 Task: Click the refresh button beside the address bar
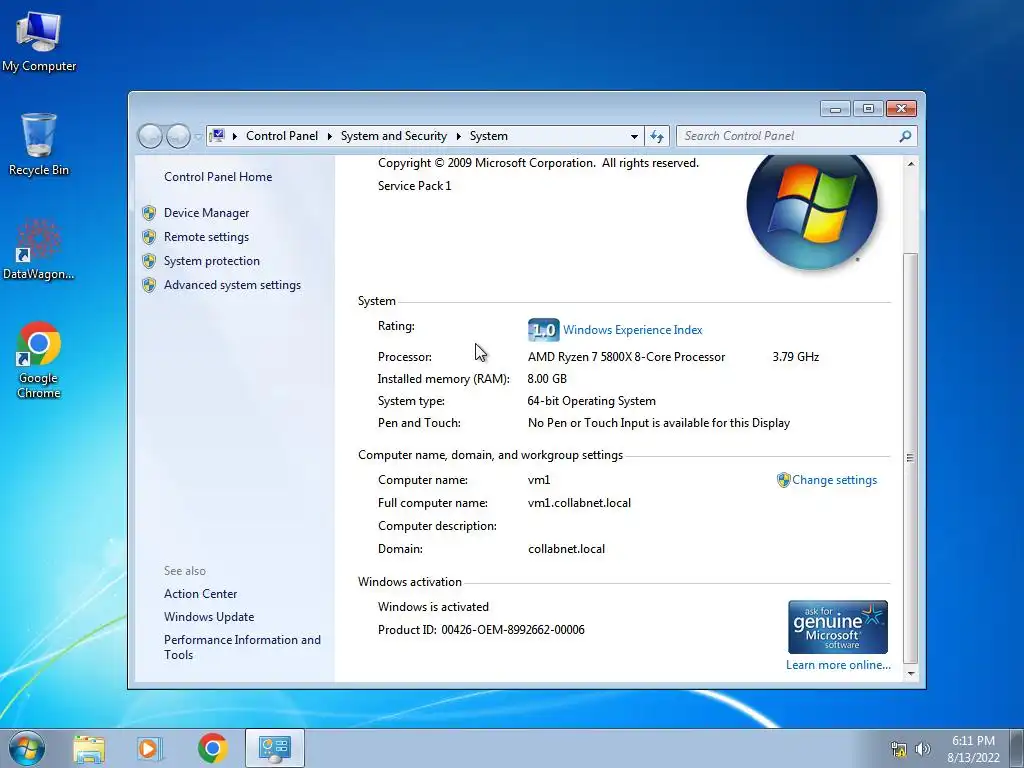tap(657, 136)
